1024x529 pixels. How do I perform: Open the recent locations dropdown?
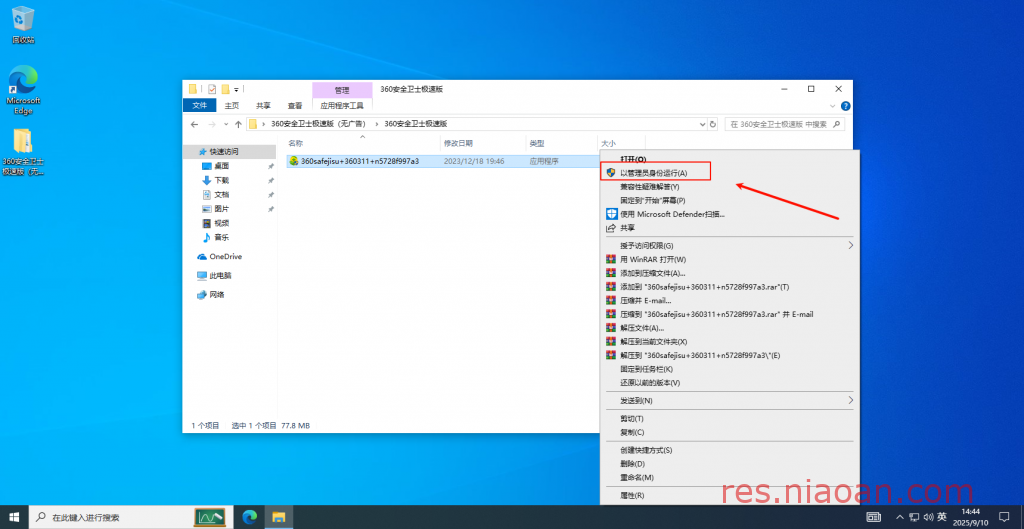(x=227, y=124)
